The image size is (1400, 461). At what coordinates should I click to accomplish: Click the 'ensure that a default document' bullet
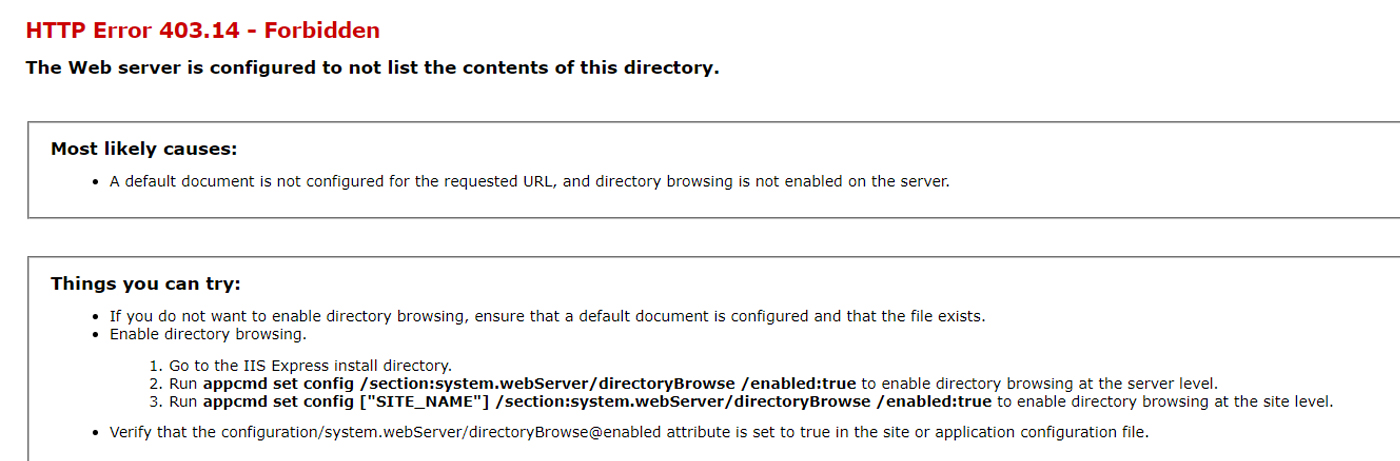[547, 316]
